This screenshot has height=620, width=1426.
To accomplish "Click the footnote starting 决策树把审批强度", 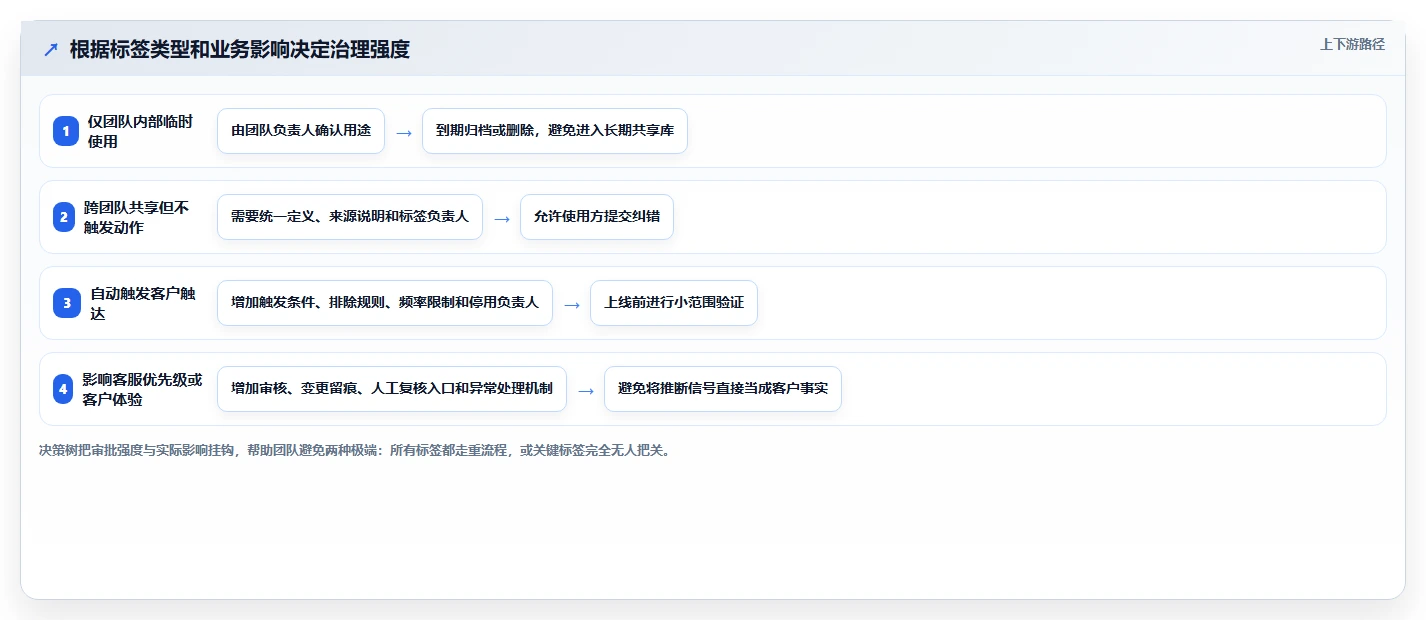I will tap(354, 450).
